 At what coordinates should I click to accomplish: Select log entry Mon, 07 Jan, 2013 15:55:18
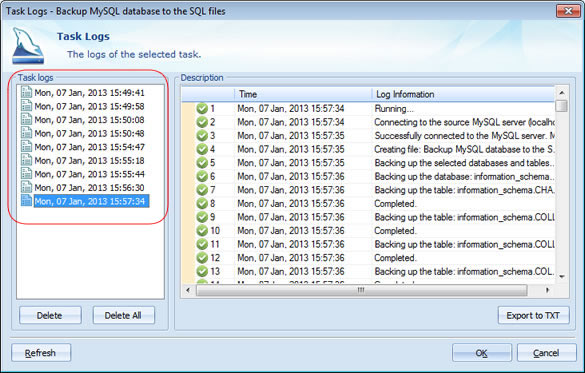point(89,160)
